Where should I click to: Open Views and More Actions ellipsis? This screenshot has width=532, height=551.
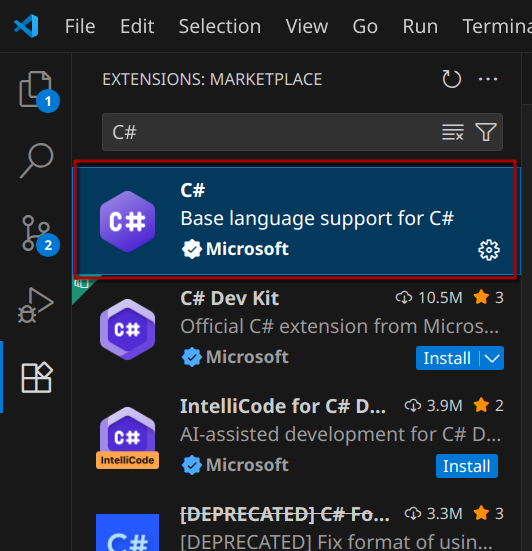[x=488, y=79]
